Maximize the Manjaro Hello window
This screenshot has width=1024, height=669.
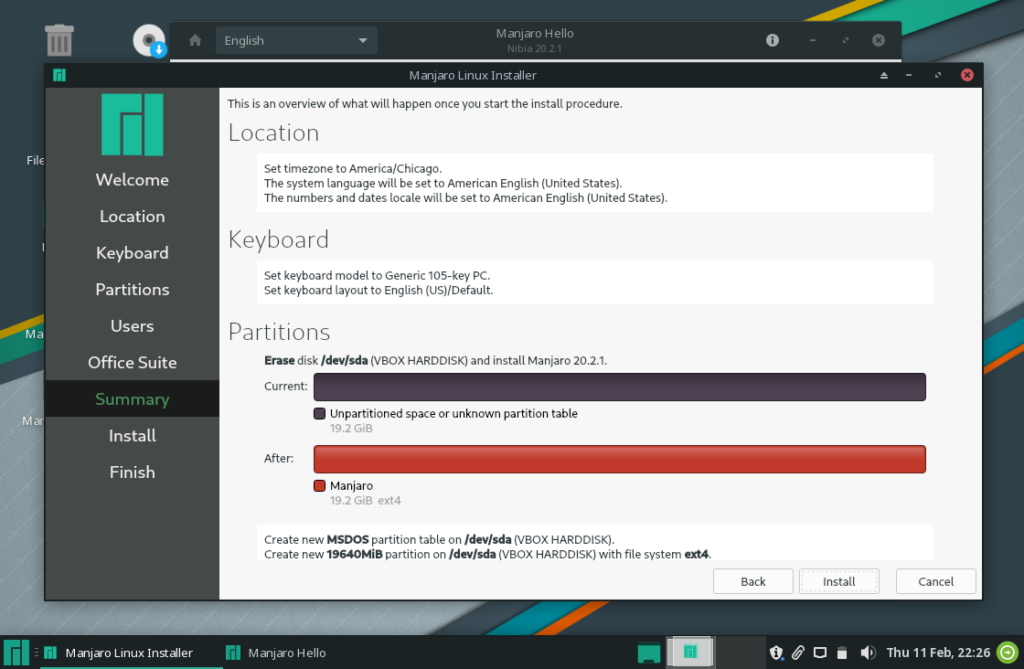(x=846, y=41)
